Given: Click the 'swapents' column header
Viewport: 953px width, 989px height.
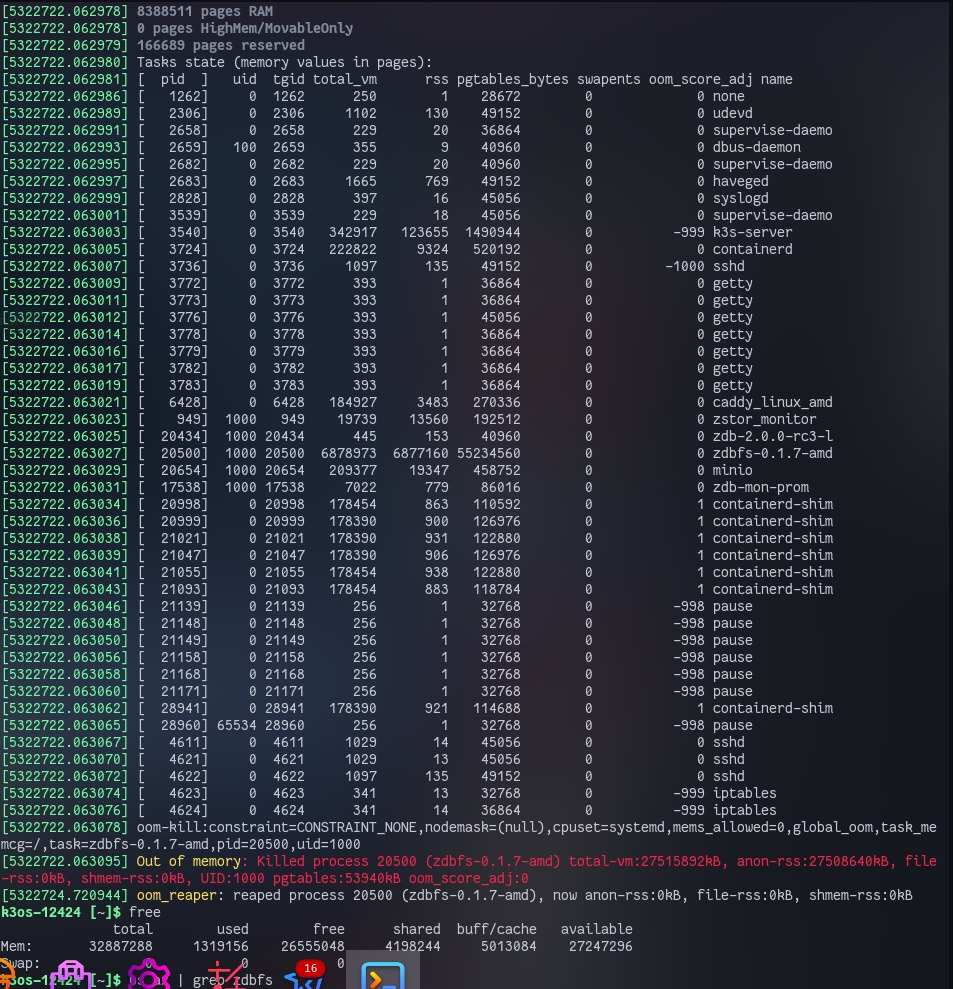Looking at the screenshot, I should [608, 79].
